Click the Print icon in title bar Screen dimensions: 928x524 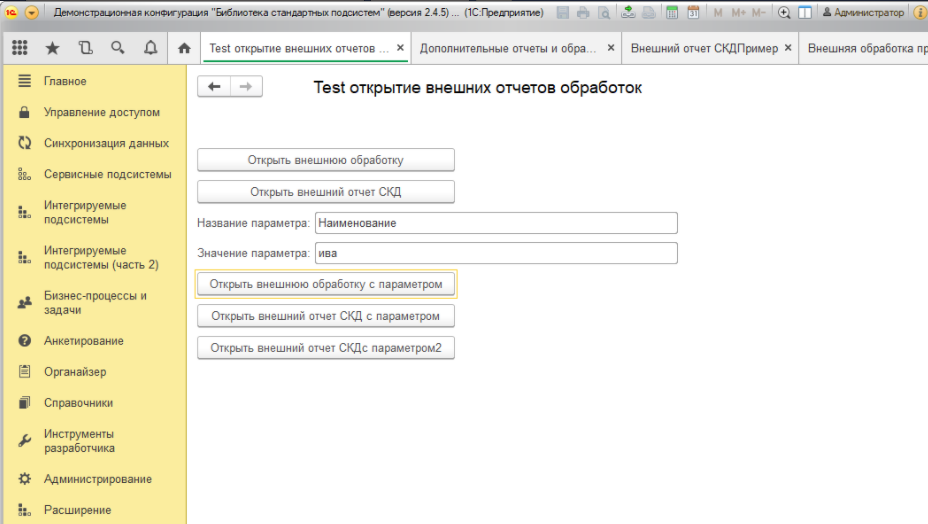click(583, 12)
